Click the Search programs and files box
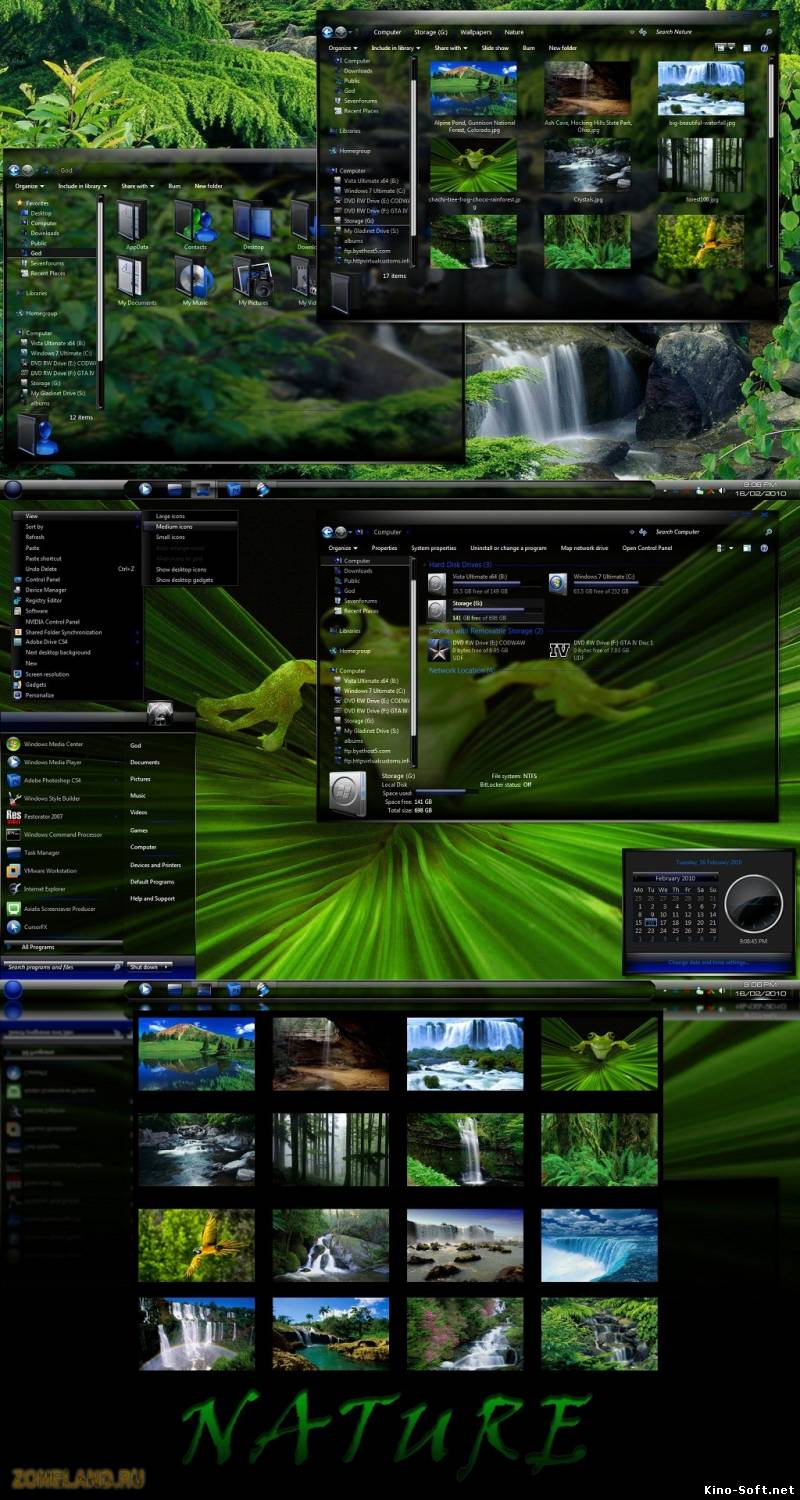Screen dimensions: 800x1500 coord(62,967)
